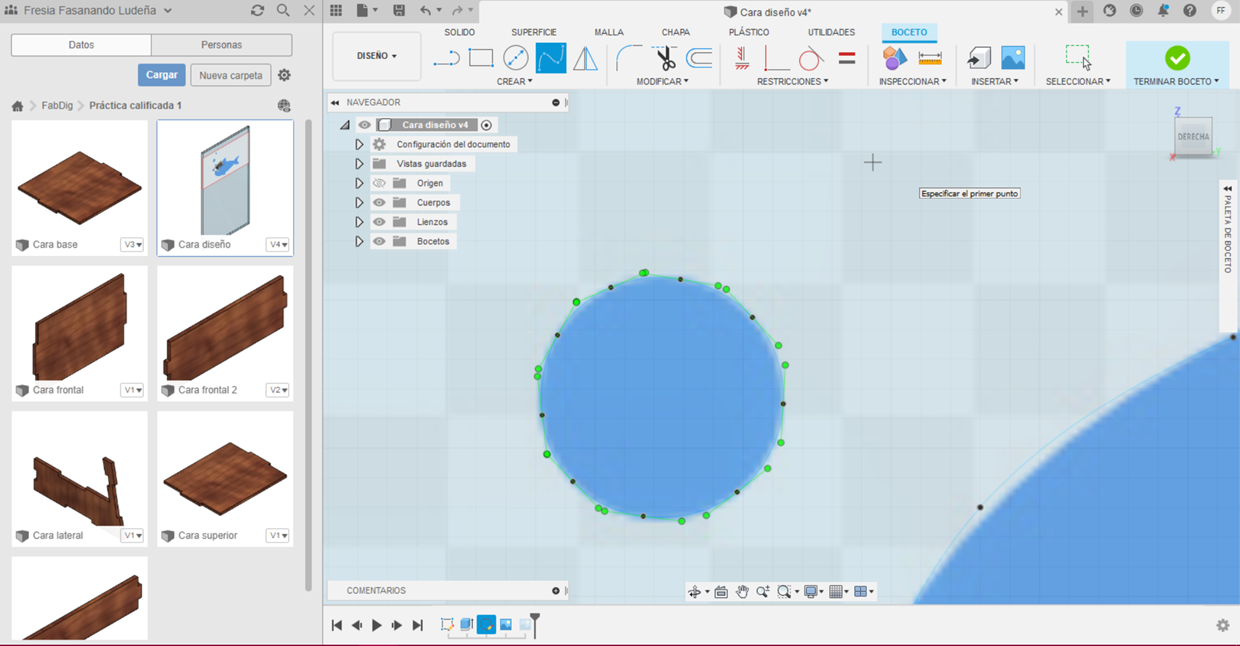Click the Insert image icon

tap(1013, 58)
